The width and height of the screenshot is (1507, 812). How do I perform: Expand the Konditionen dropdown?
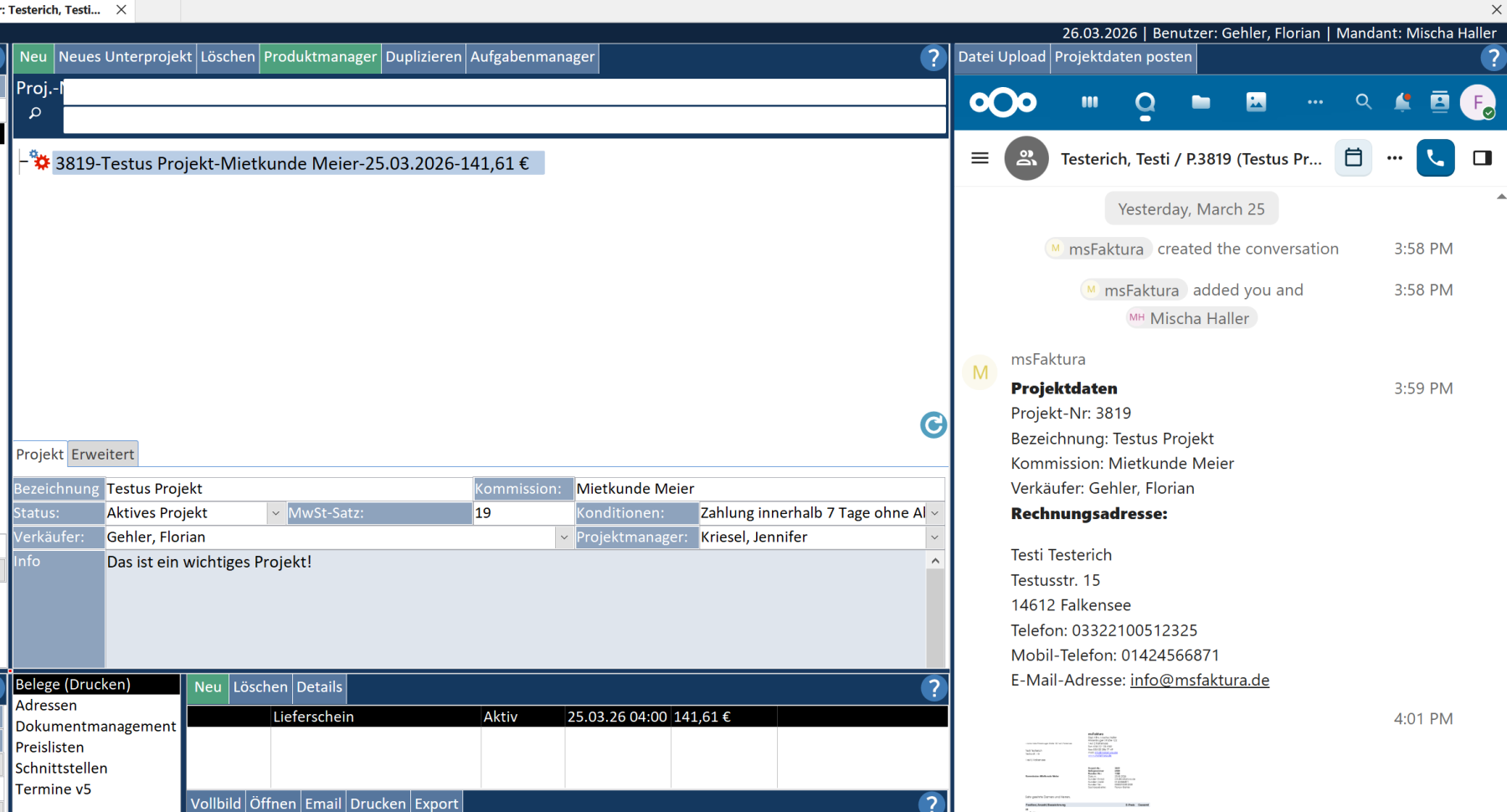tap(934, 513)
